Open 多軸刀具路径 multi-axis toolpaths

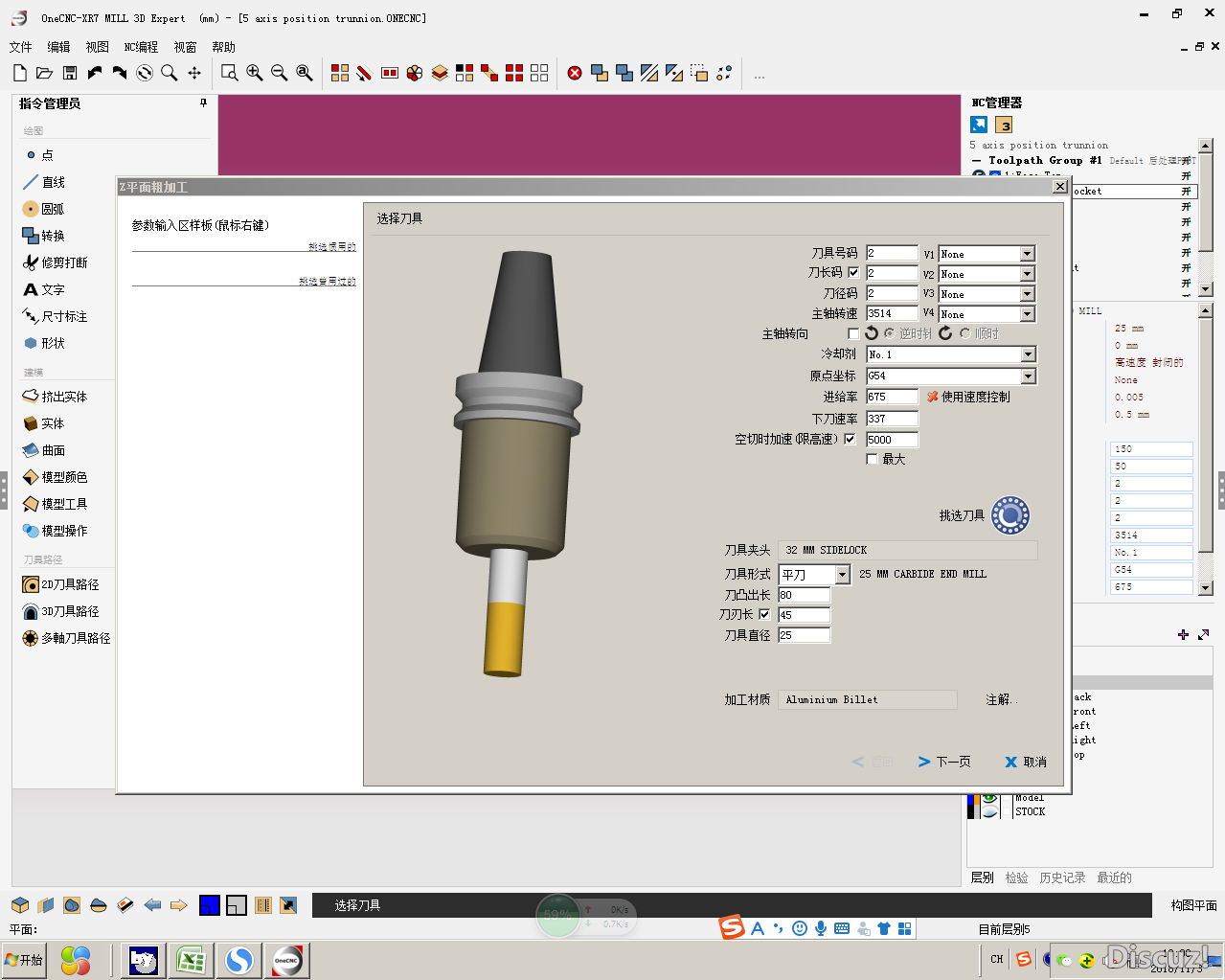tap(66, 638)
